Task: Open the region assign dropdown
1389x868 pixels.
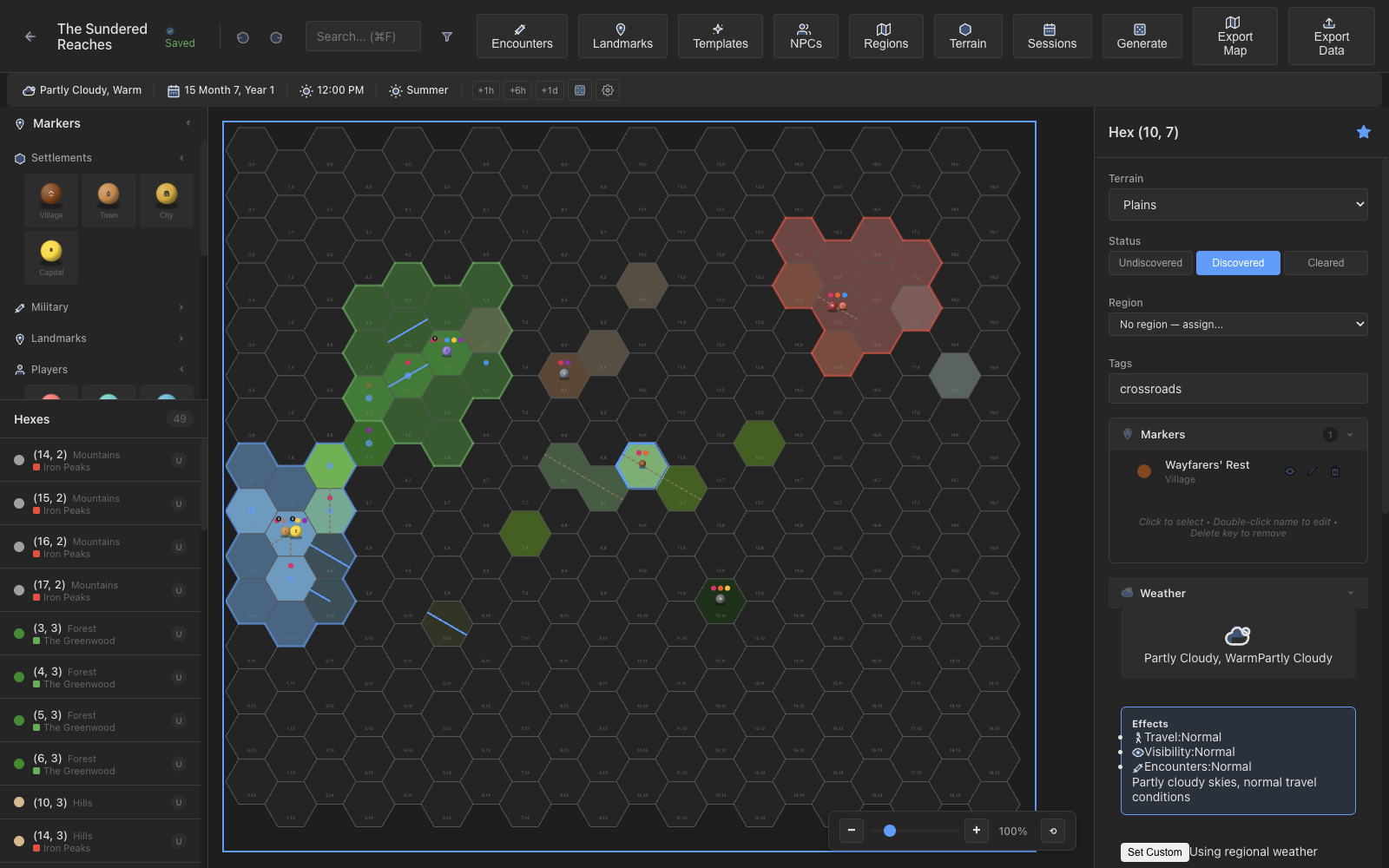Action: click(1238, 325)
